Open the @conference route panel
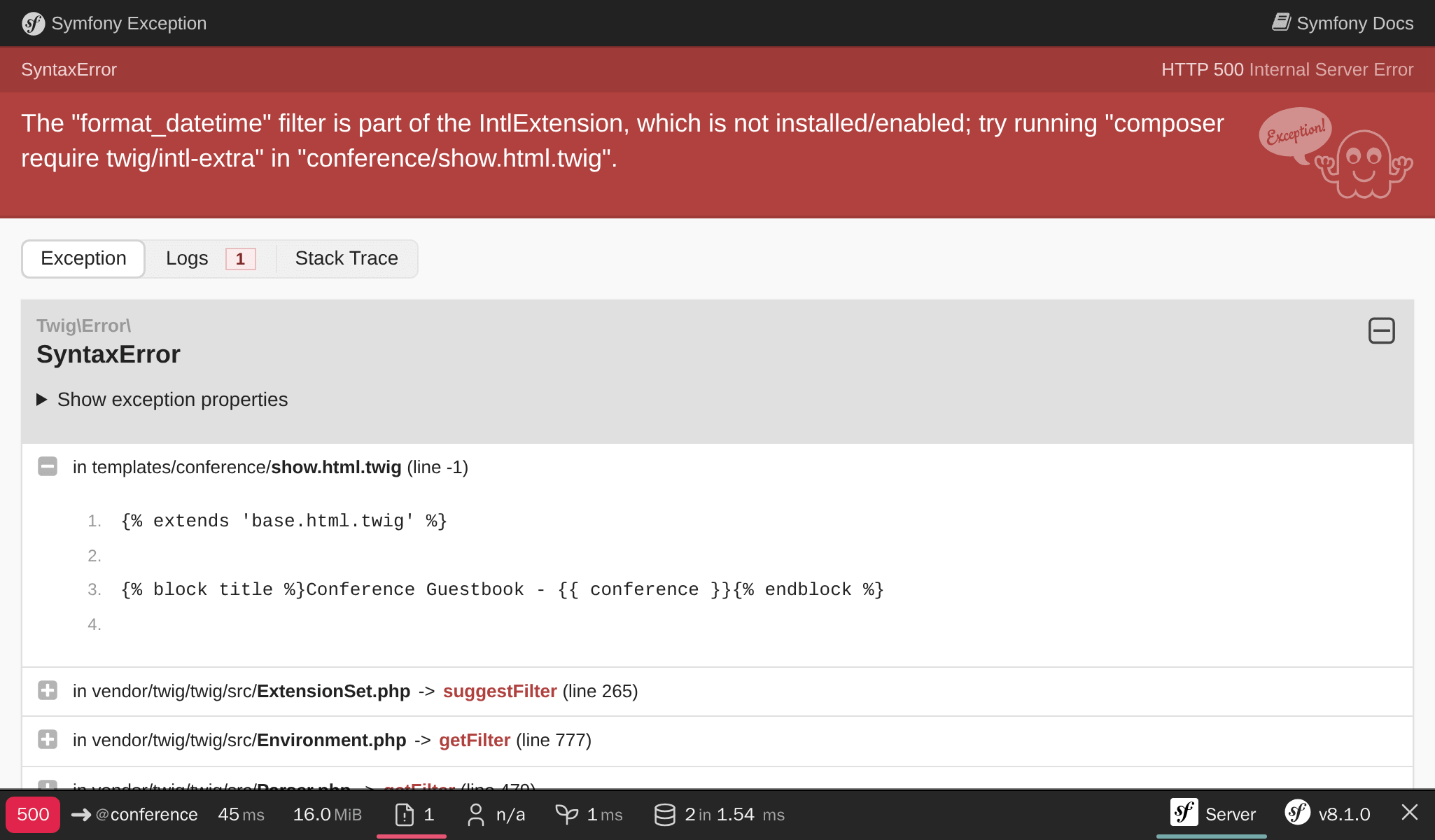The width and height of the screenshot is (1435, 840). [x=146, y=814]
